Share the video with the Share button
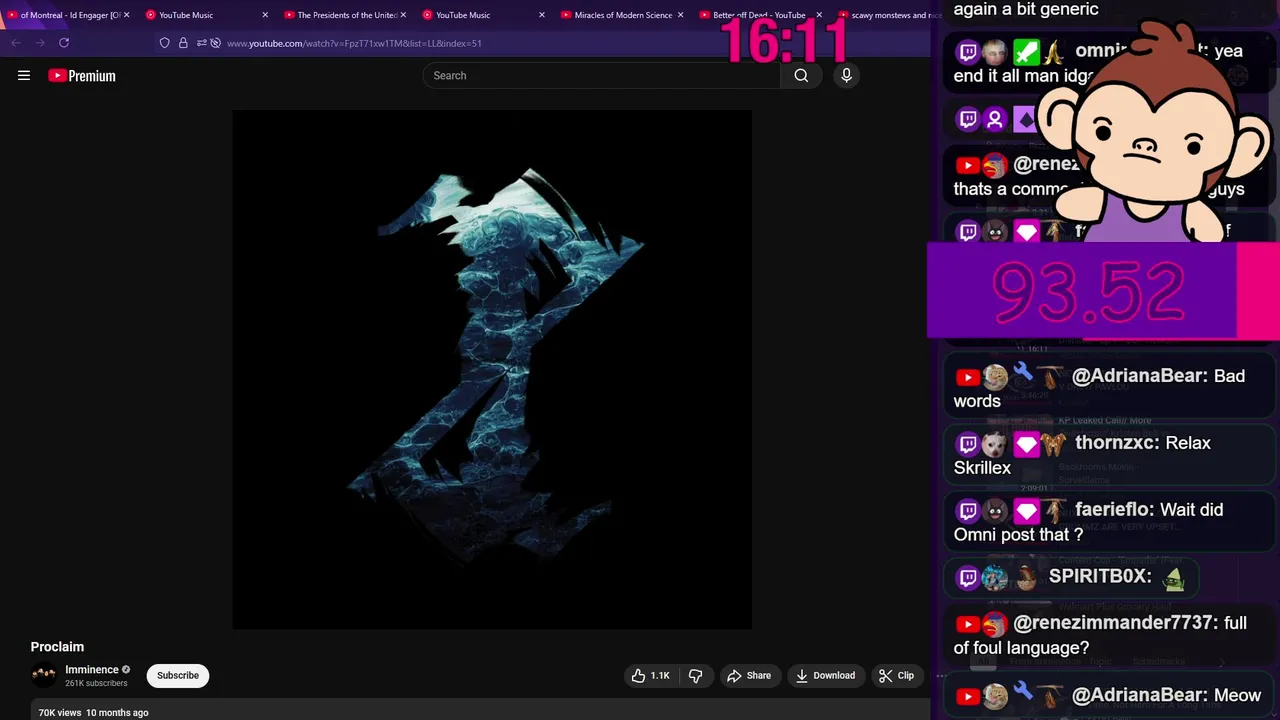 749,676
